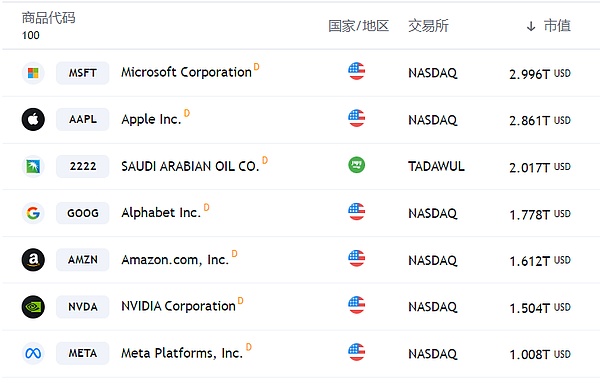Click the Google logo icon

[x=33, y=213]
